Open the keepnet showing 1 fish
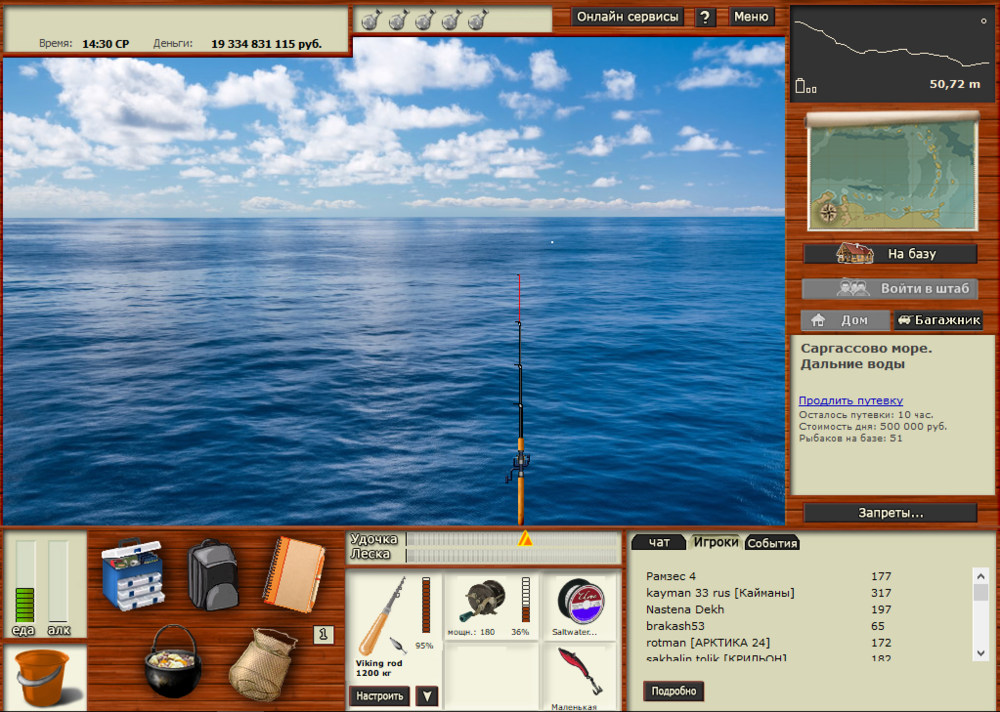Image resolution: width=1000 pixels, height=712 pixels. [263, 668]
